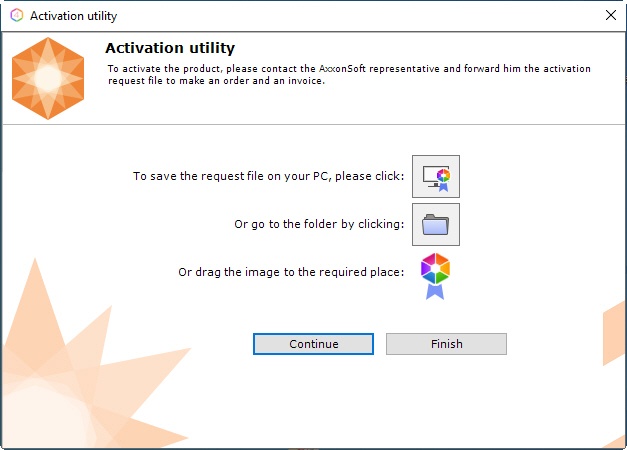This screenshot has height=450, width=627.
Task: Click the bold Activation utility heading
Action: [170, 48]
